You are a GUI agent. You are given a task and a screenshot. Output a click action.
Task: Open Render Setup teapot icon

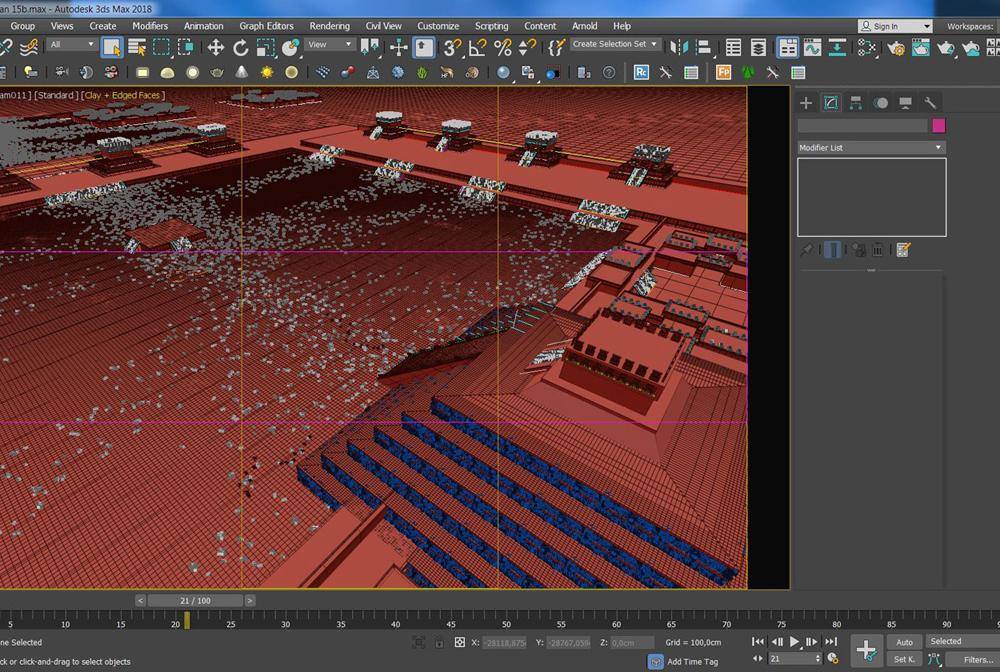click(896, 47)
